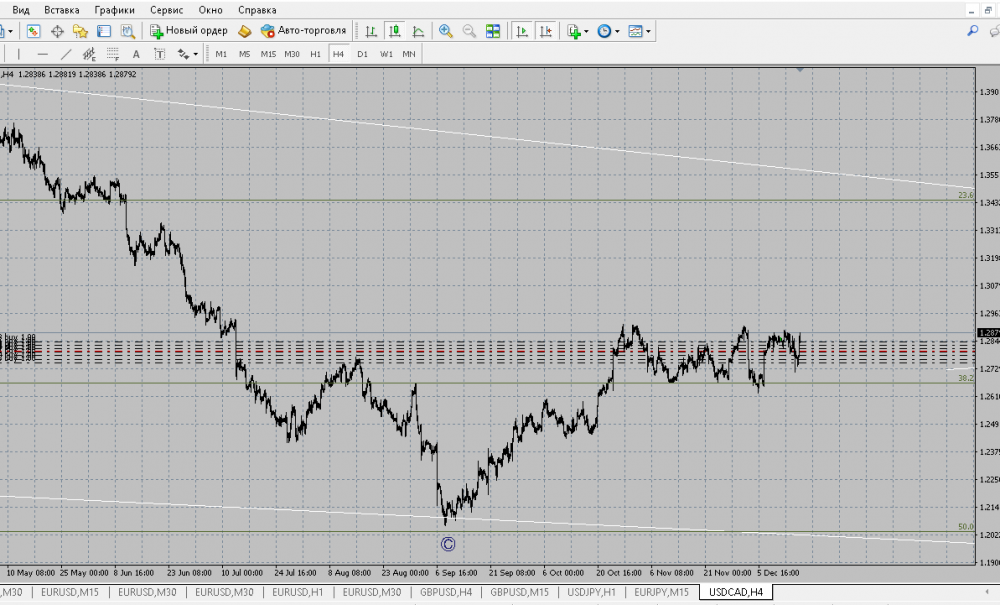Expand the Arrows tool dropdown arrow
This screenshot has height=605, width=1000.
pyautogui.click(x=196, y=54)
